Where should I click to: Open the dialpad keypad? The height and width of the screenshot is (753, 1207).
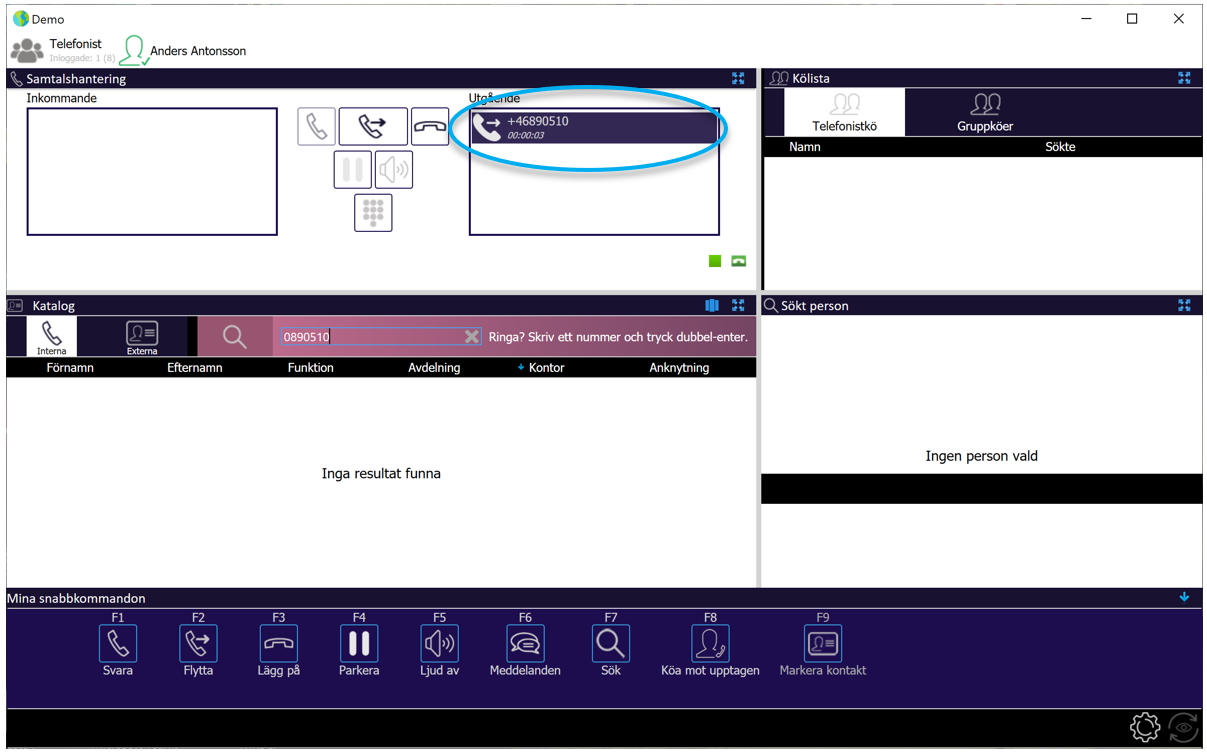(x=373, y=212)
